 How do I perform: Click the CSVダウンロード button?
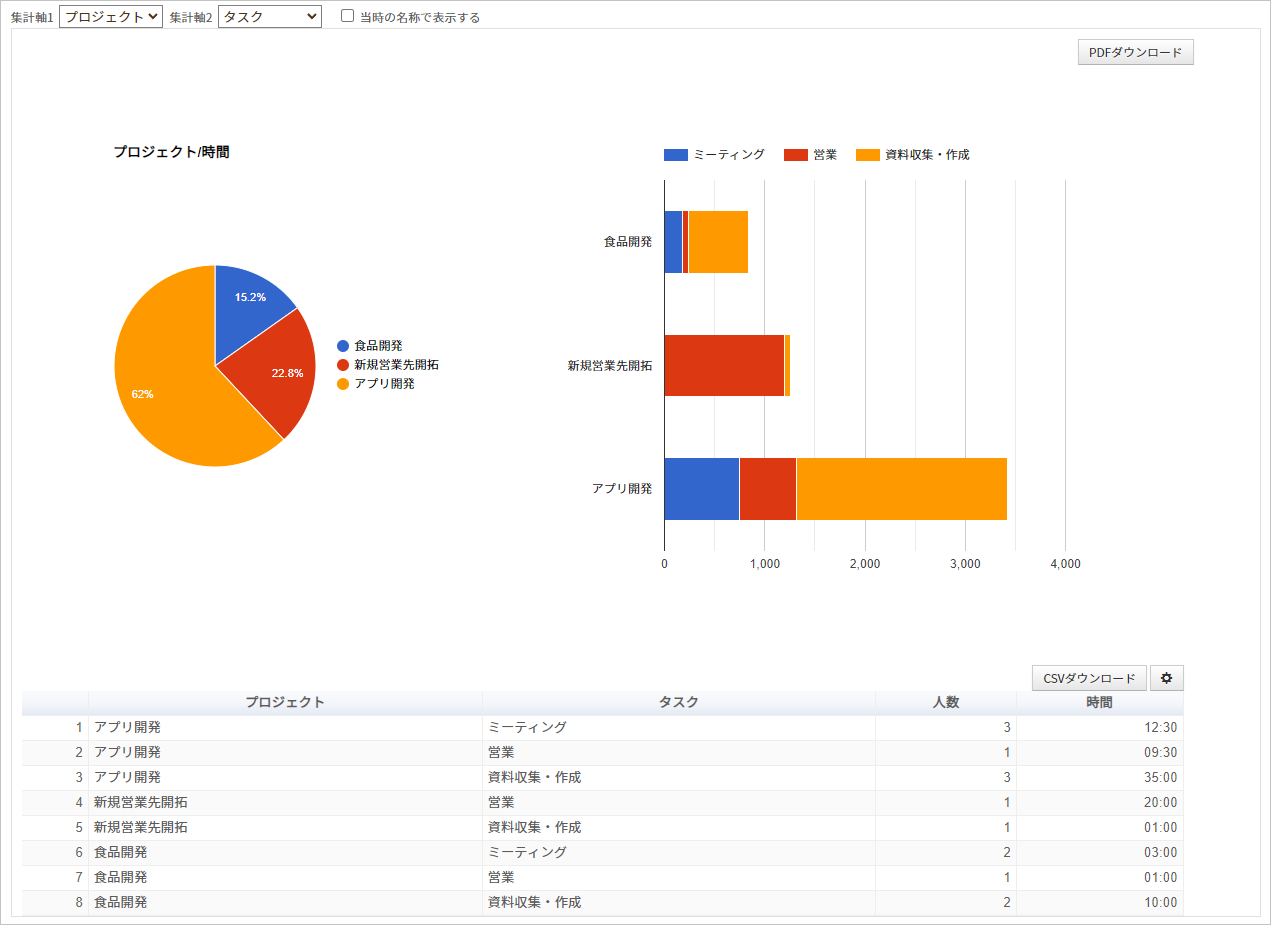tap(1089, 678)
